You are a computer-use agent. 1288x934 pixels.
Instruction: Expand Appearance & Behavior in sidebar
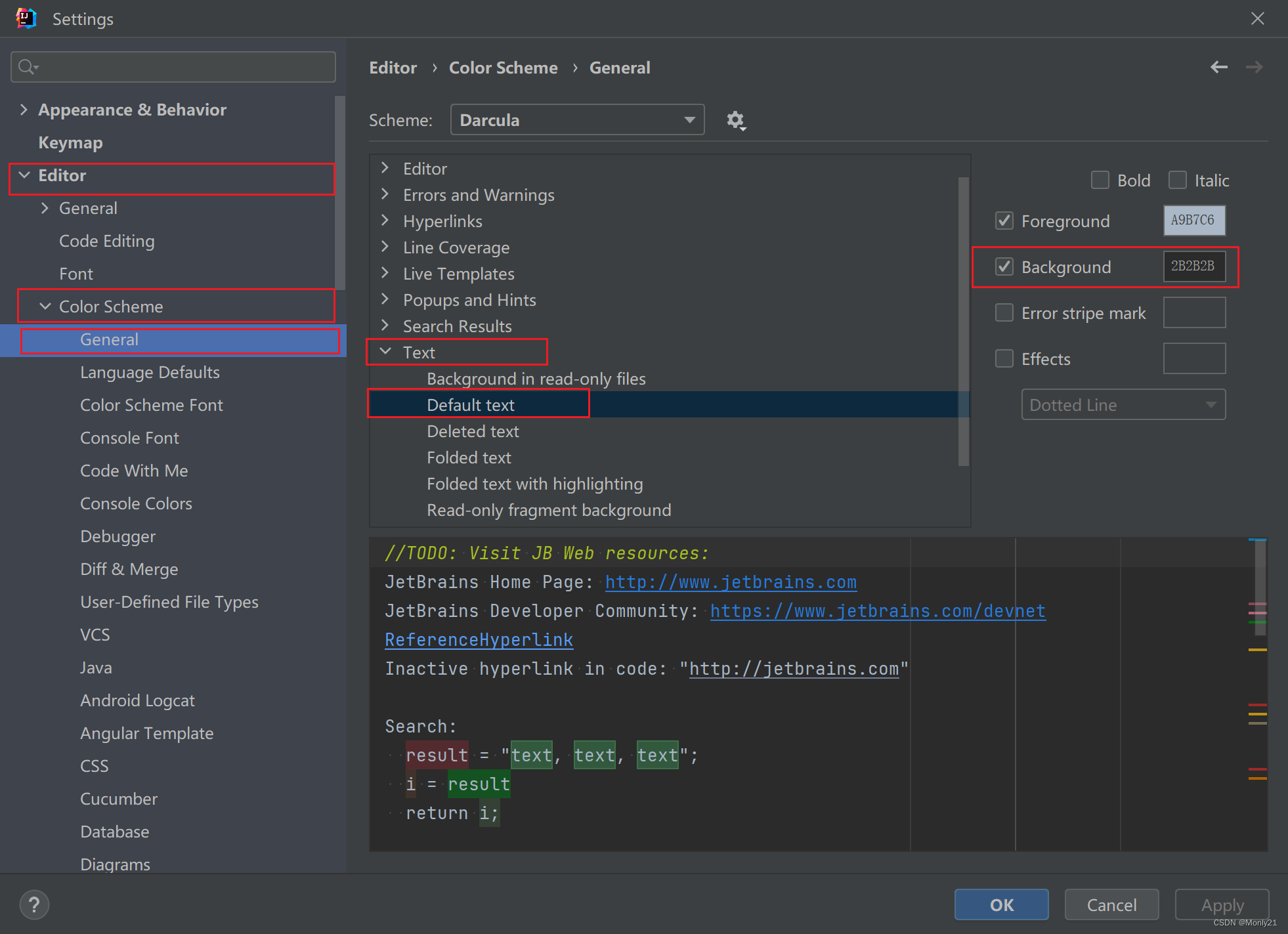click(x=24, y=110)
